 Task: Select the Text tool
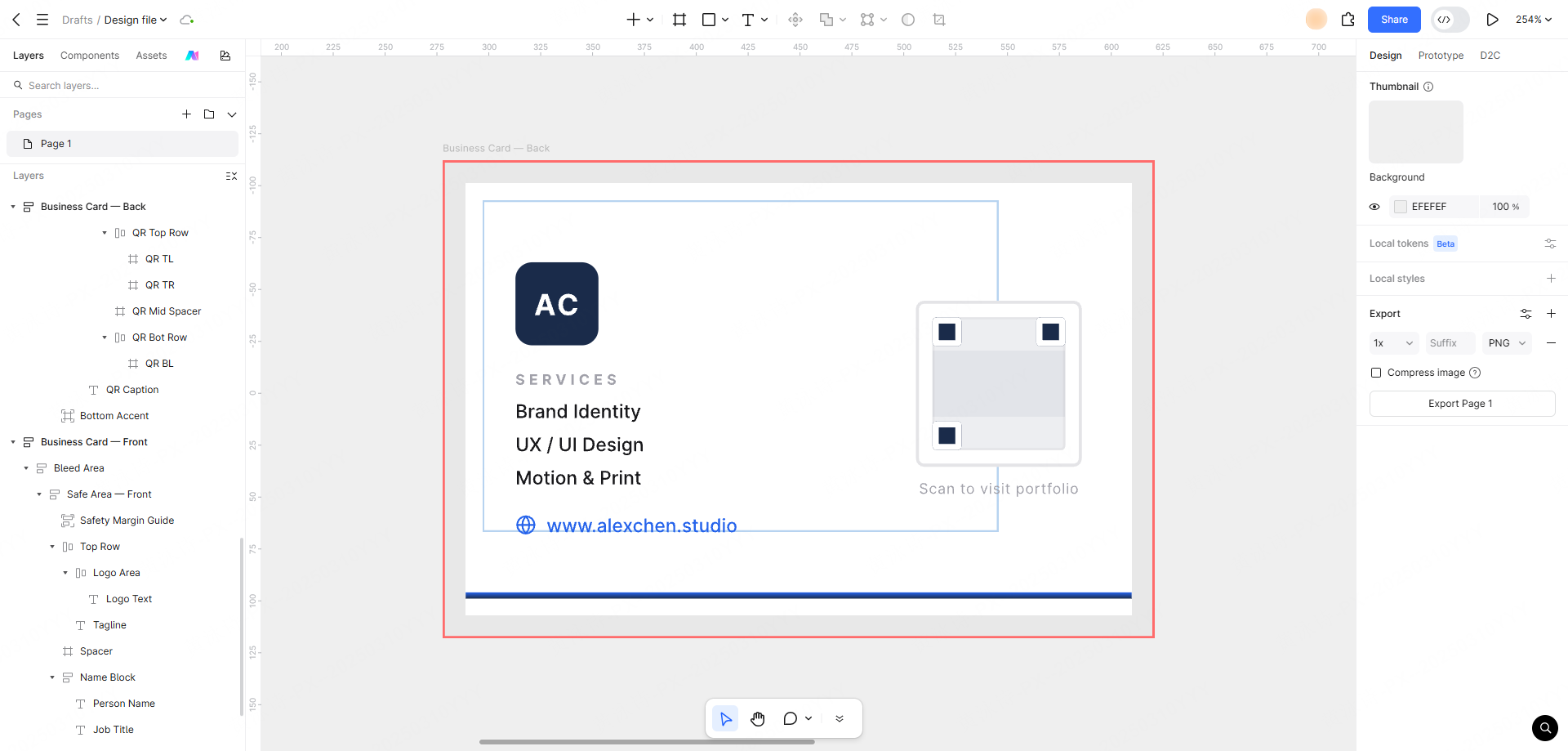coord(747,20)
